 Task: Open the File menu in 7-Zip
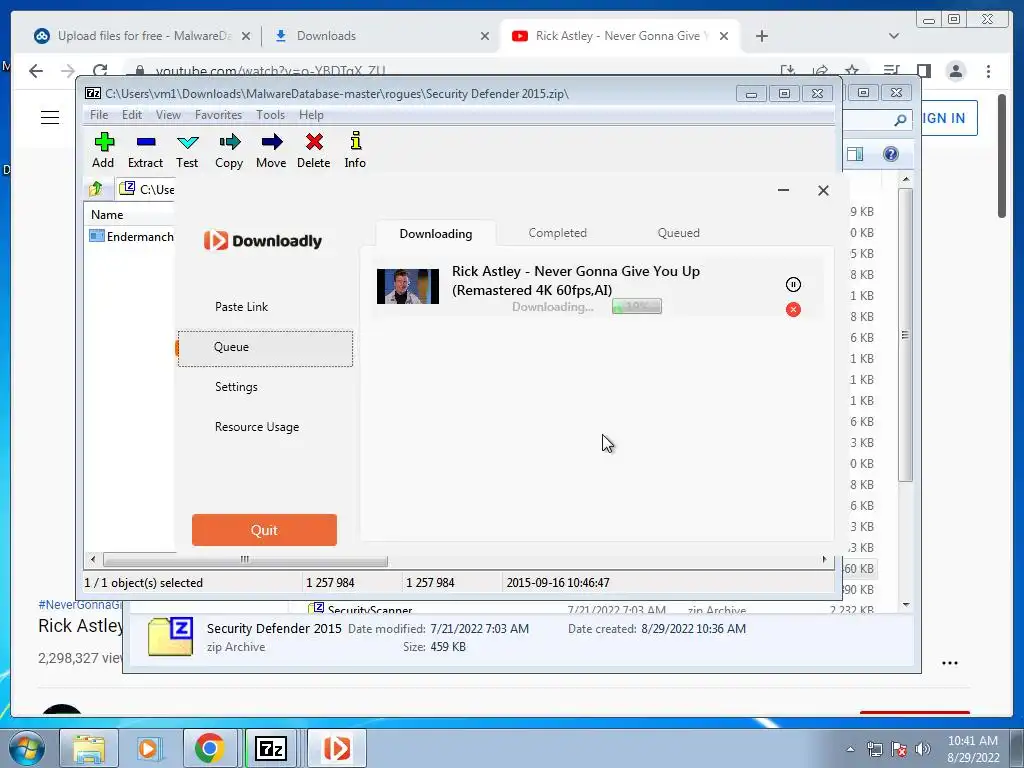pyautogui.click(x=99, y=115)
